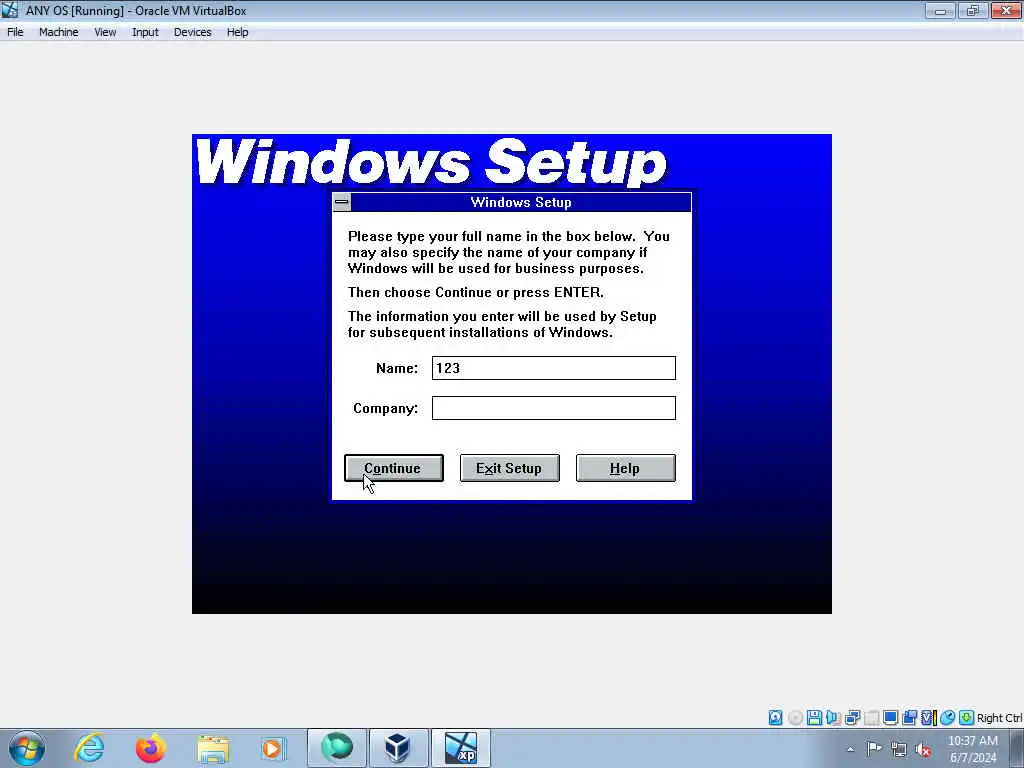Show hidden tray icons arrow
This screenshot has width=1024, height=768.
tap(850, 749)
